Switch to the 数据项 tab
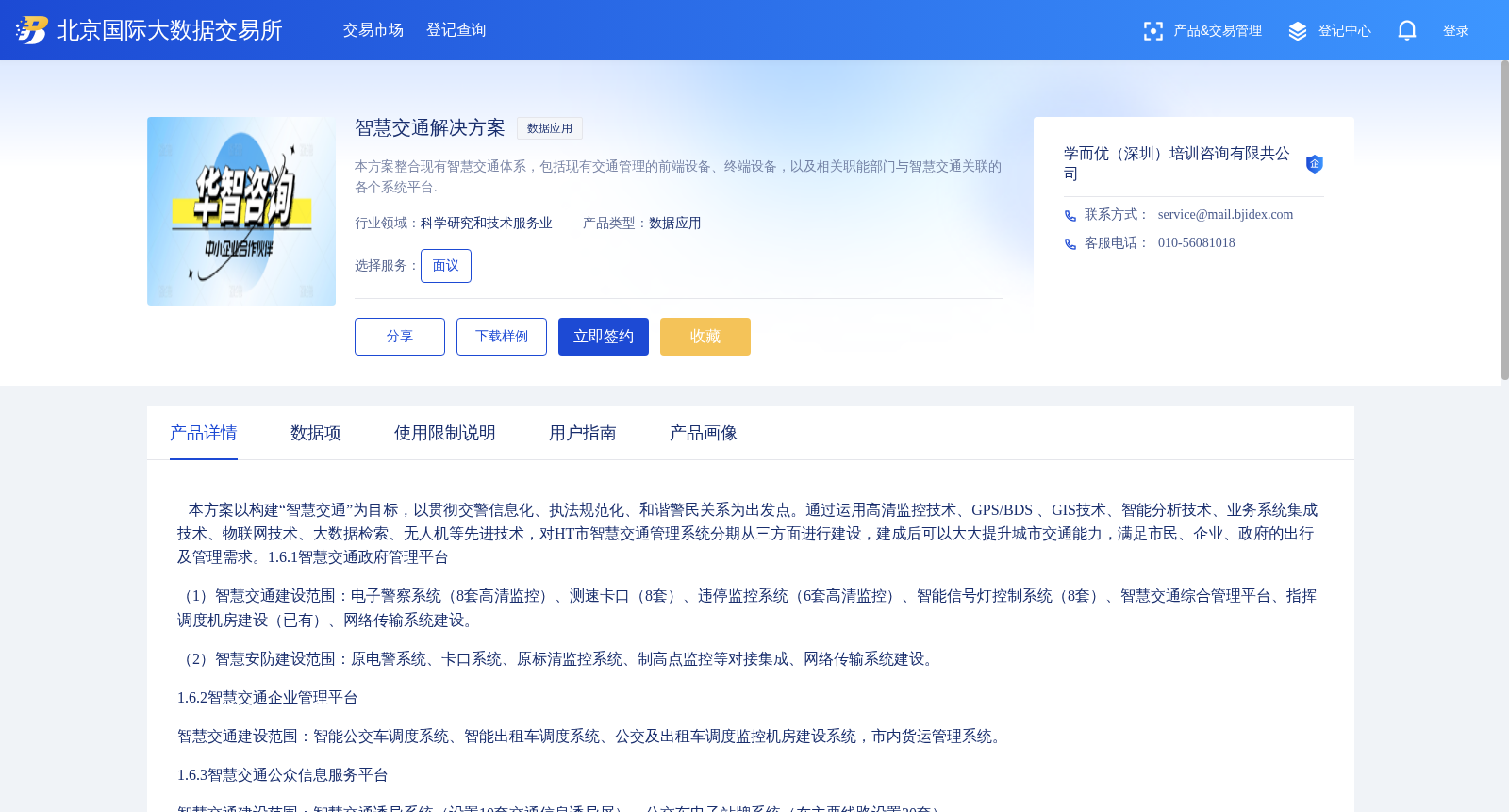The height and width of the screenshot is (812, 1509). (316, 433)
